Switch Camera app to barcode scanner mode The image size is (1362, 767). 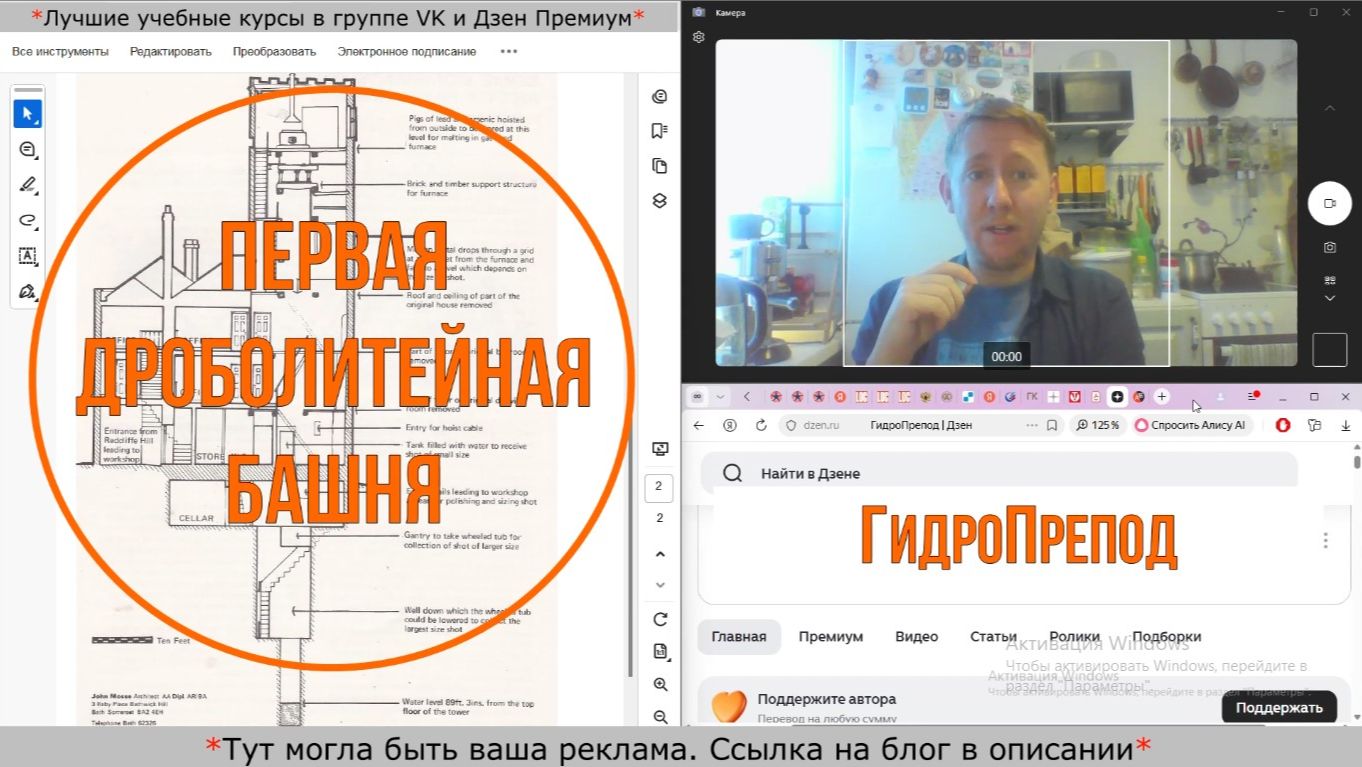pos(1330,280)
